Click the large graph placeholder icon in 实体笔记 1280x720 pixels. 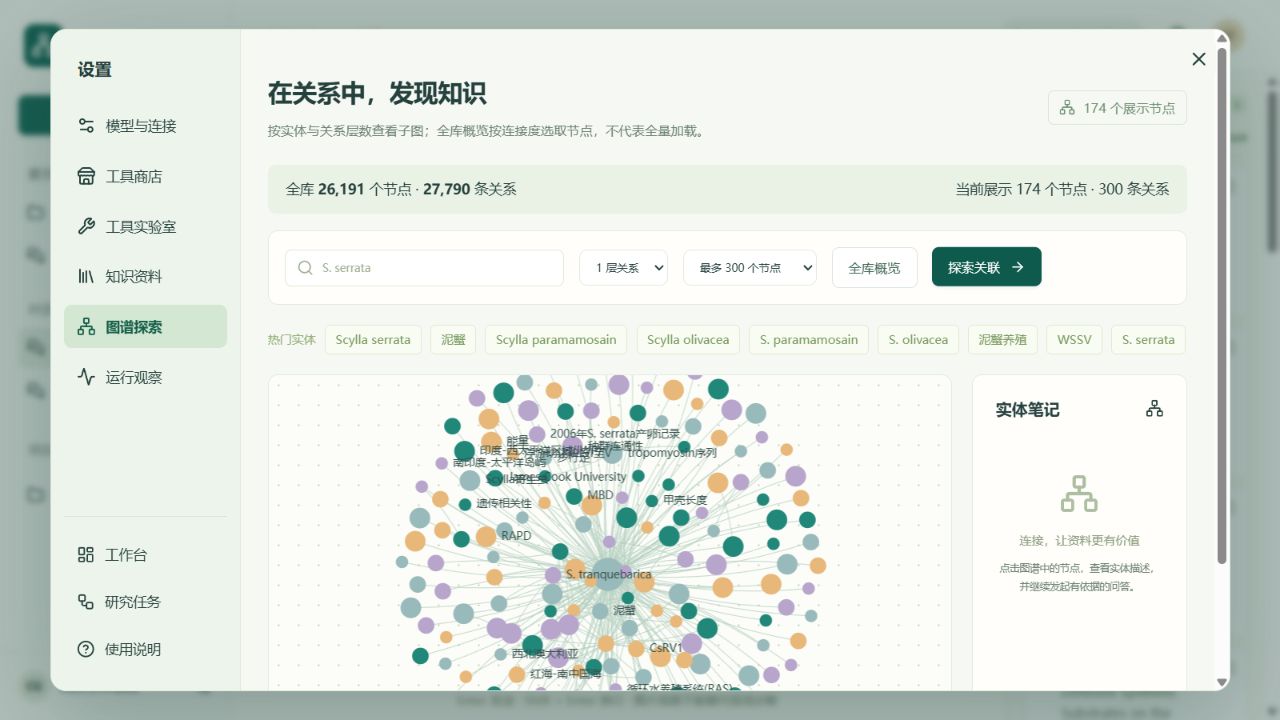1079,493
